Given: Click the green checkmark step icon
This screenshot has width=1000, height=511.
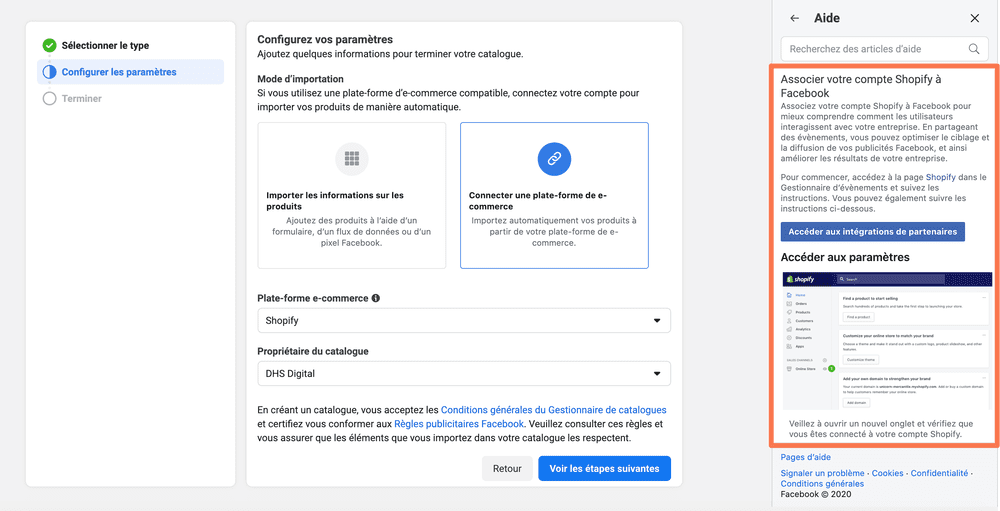Looking at the screenshot, I should click(x=50, y=46).
